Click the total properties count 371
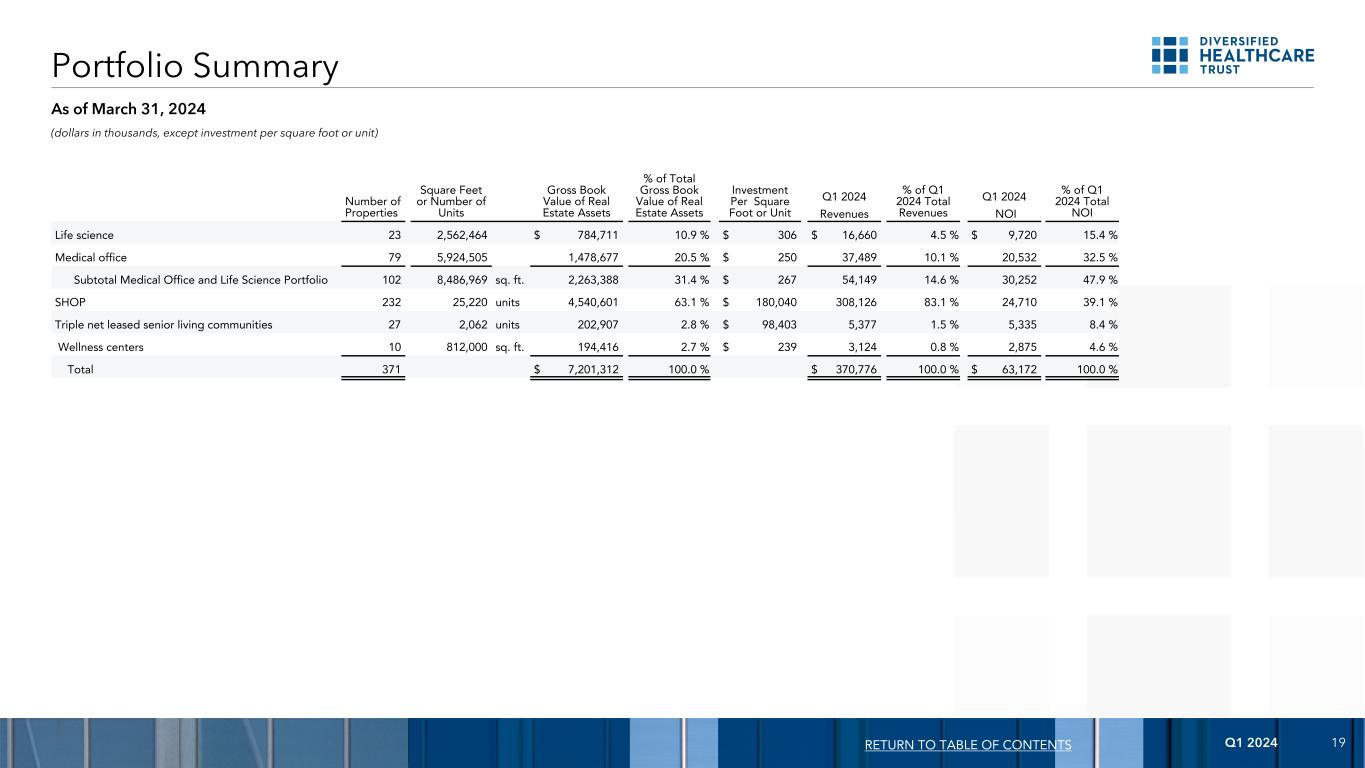1365x768 pixels. [x=389, y=370]
